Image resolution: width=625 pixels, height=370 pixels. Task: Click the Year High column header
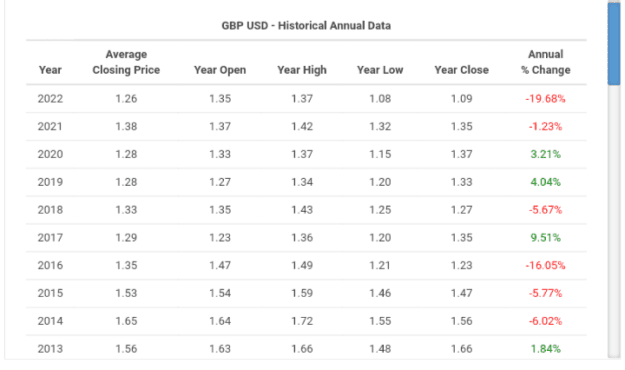coord(302,70)
